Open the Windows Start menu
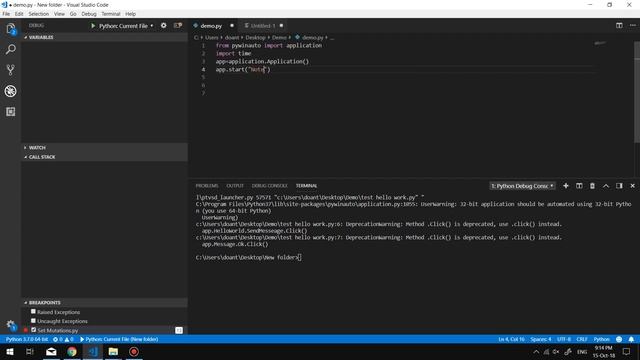The image size is (640, 360). tap(10, 351)
